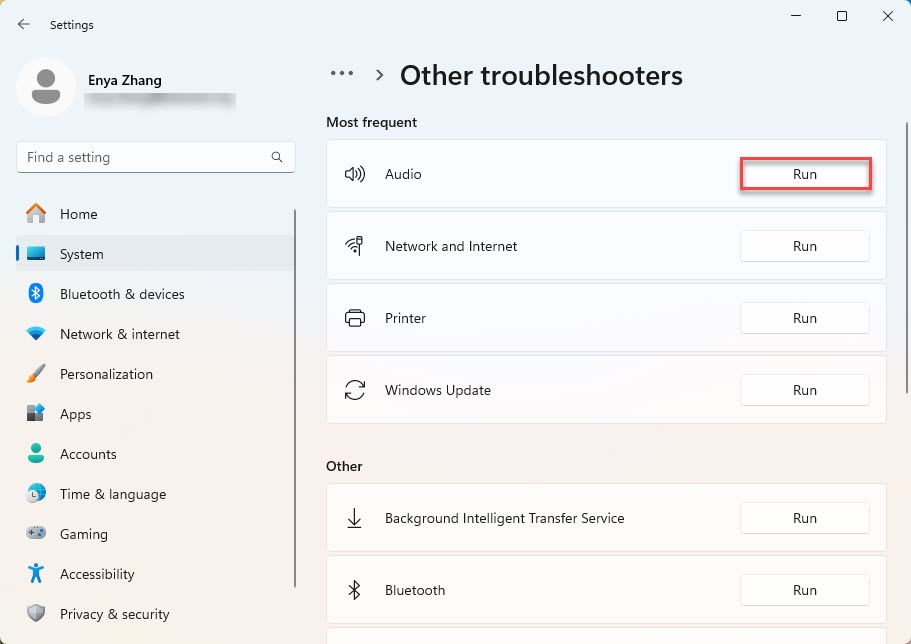This screenshot has width=911, height=644.
Task: Click the search magnifier icon
Action: coord(277,157)
